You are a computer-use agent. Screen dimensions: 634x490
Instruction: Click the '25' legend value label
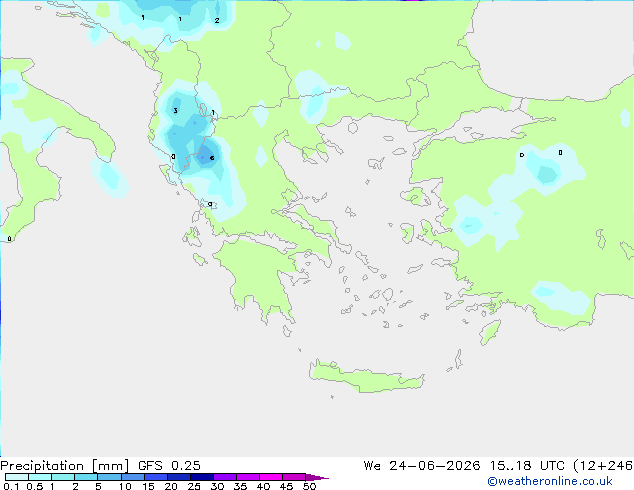pos(194,486)
